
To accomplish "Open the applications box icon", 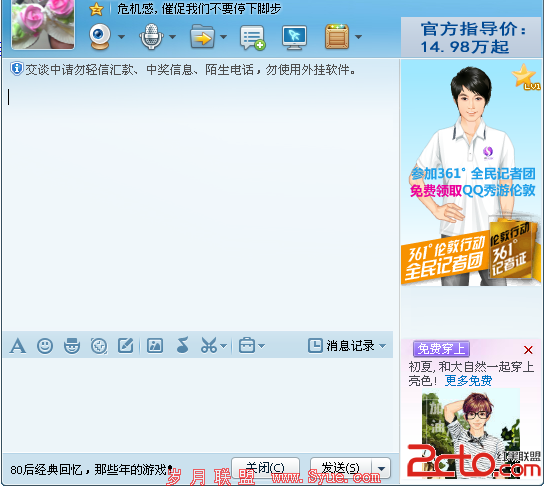I will point(337,36).
